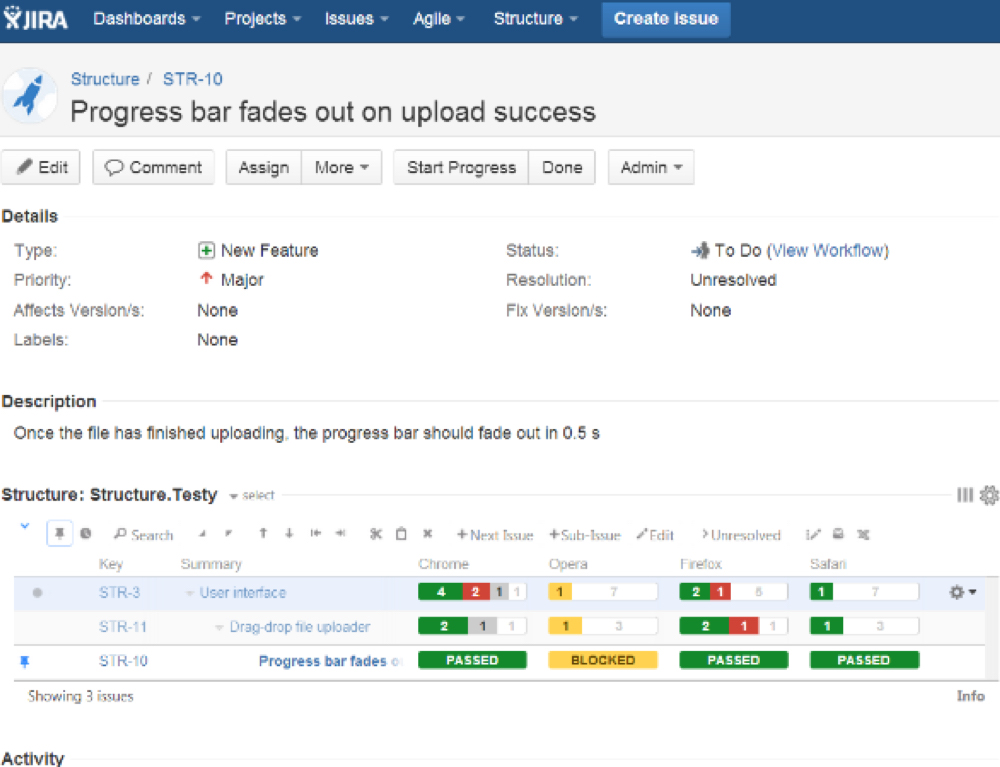The width and height of the screenshot is (1000, 767).
Task: Open the row gear menu for STR-3
Action: 962,592
